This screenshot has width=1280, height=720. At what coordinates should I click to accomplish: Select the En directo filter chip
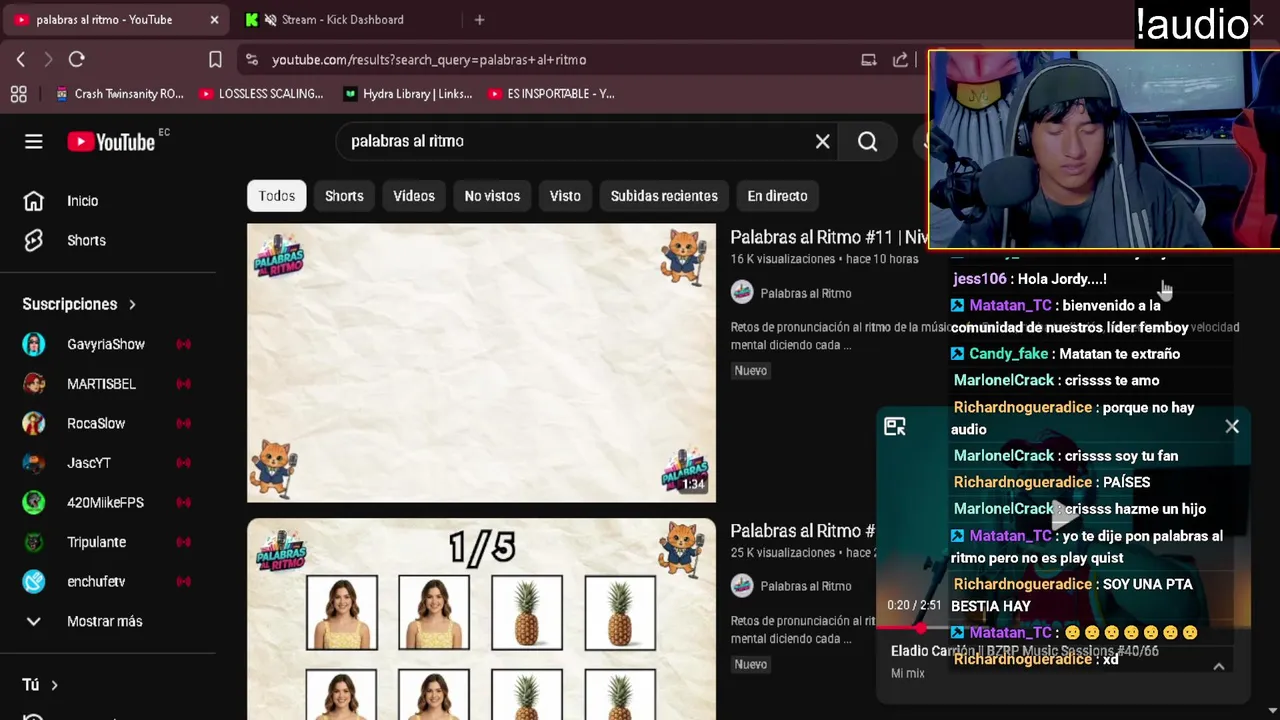pyautogui.click(x=777, y=196)
